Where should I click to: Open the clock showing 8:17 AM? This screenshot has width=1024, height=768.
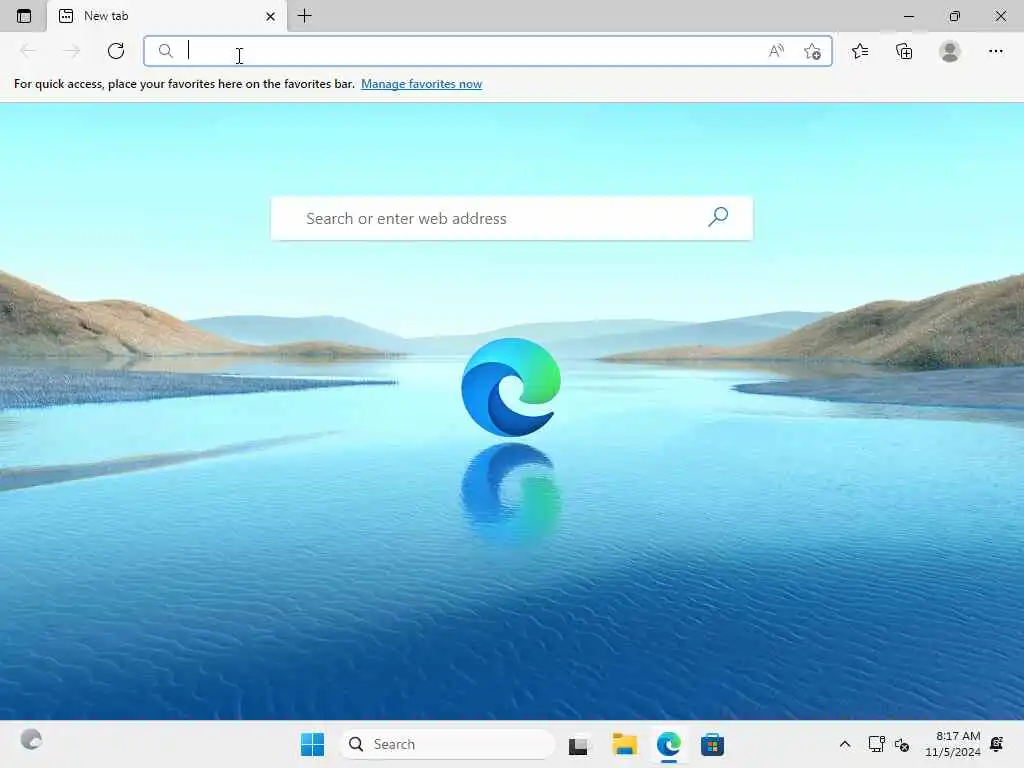[x=952, y=744]
